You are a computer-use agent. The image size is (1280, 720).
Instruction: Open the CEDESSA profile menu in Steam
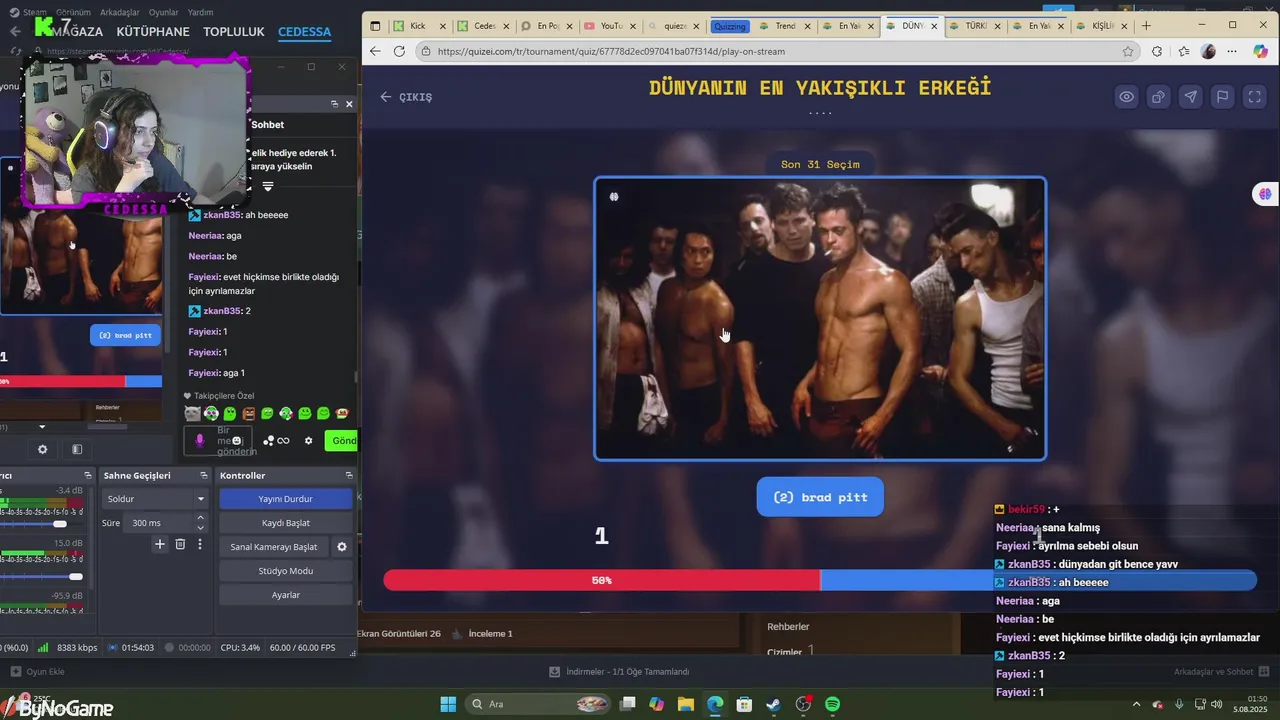[304, 31]
